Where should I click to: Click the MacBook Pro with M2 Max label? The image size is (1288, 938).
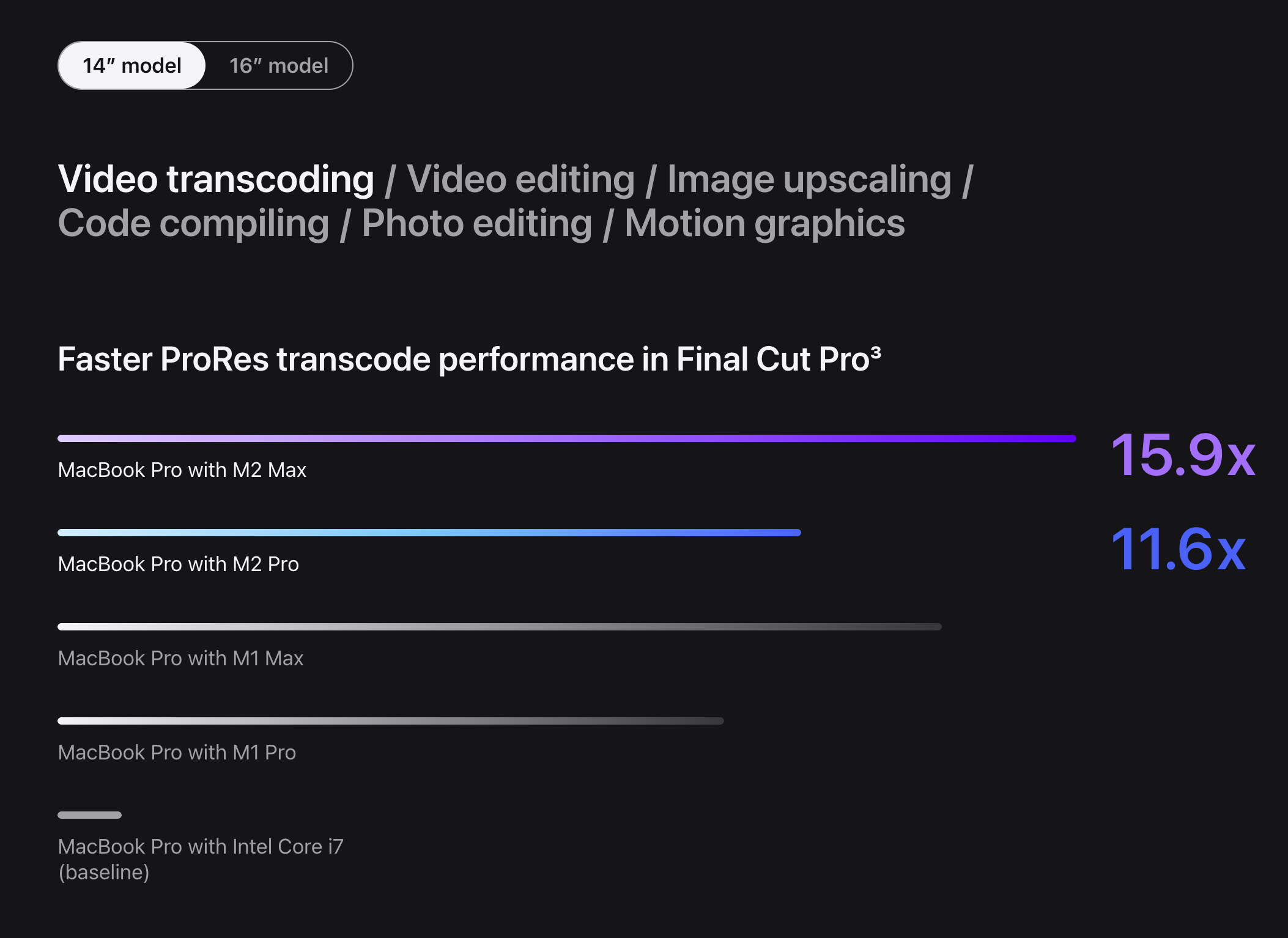(182, 470)
